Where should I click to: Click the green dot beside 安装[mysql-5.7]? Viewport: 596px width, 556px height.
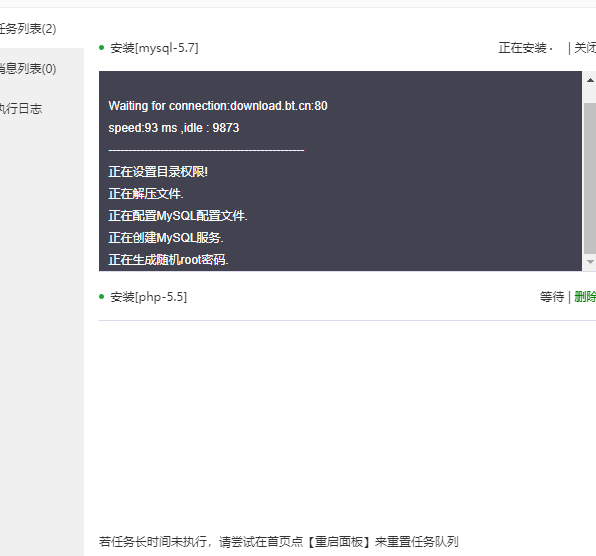point(101,48)
